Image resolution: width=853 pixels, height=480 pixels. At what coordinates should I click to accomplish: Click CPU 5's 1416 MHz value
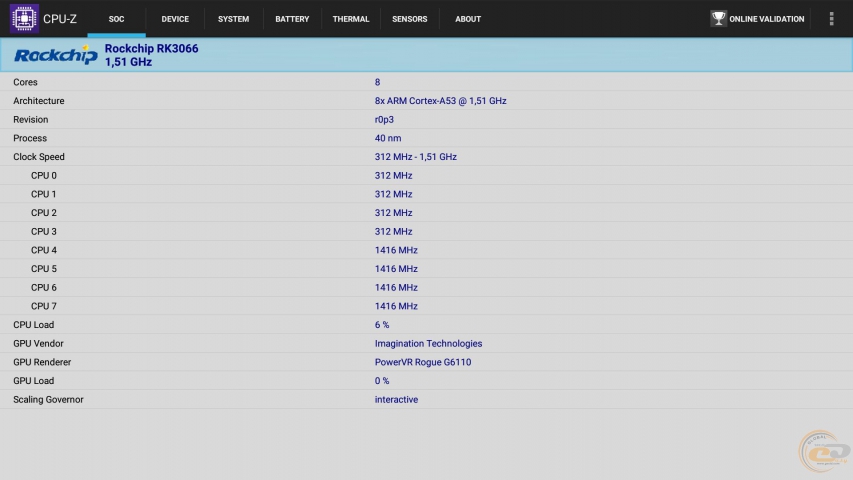click(x=396, y=269)
